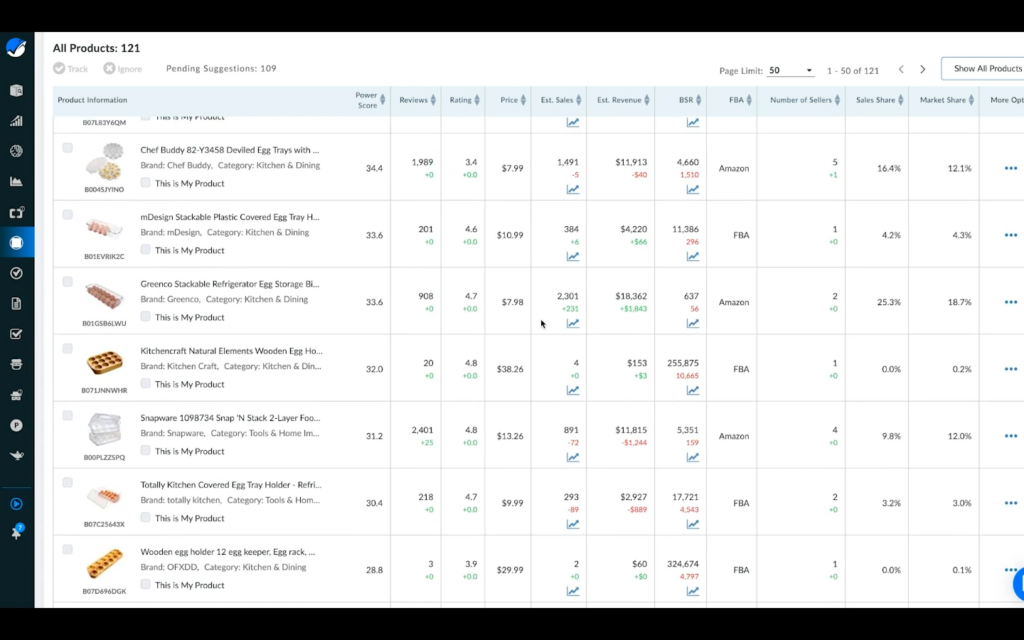Click the app logo at top of sidebar
Image resolution: width=1024 pixels, height=640 pixels.
[x=16, y=45]
